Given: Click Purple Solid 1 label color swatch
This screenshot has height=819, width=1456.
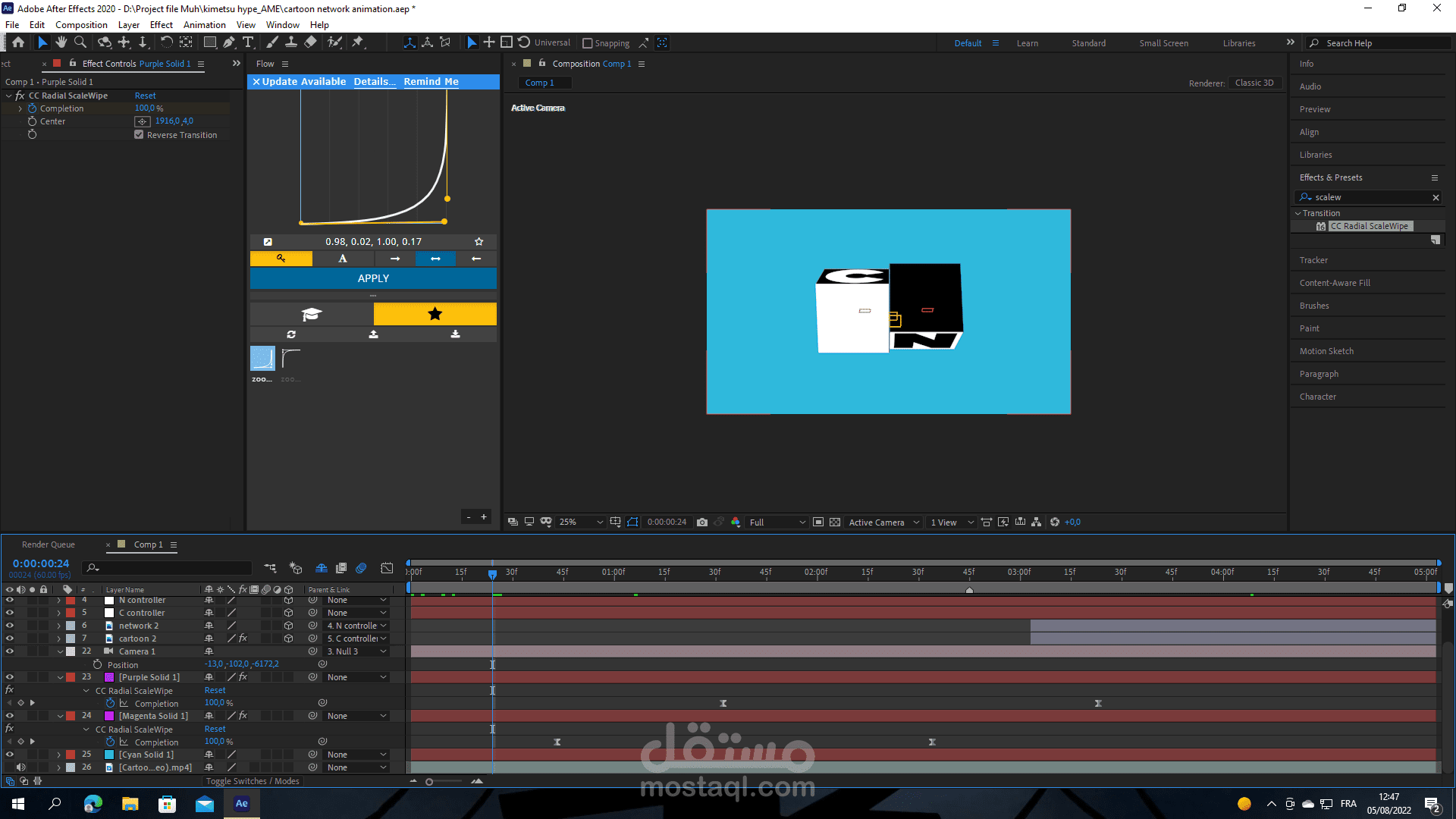Looking at the screenshot, I should [71, 677].
